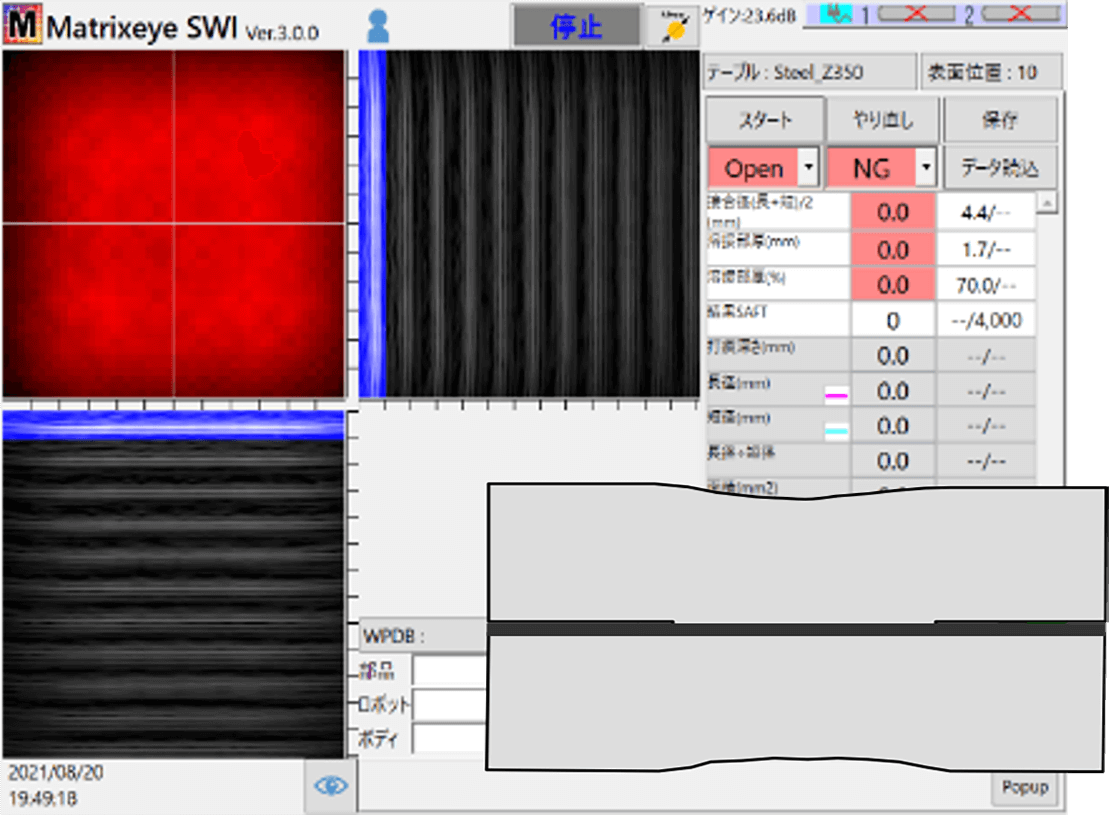Click the user profile icon
This screenshot has height=815, width=1113.
click(x=378, y=25)
